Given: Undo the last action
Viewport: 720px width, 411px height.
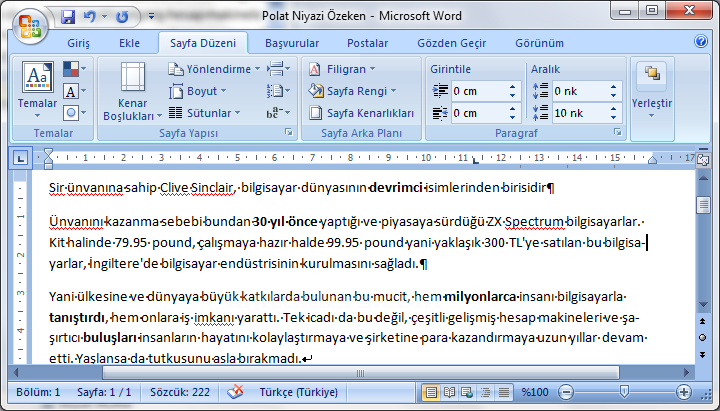Looking at the screenshot, I should click(x=90, y=17).
